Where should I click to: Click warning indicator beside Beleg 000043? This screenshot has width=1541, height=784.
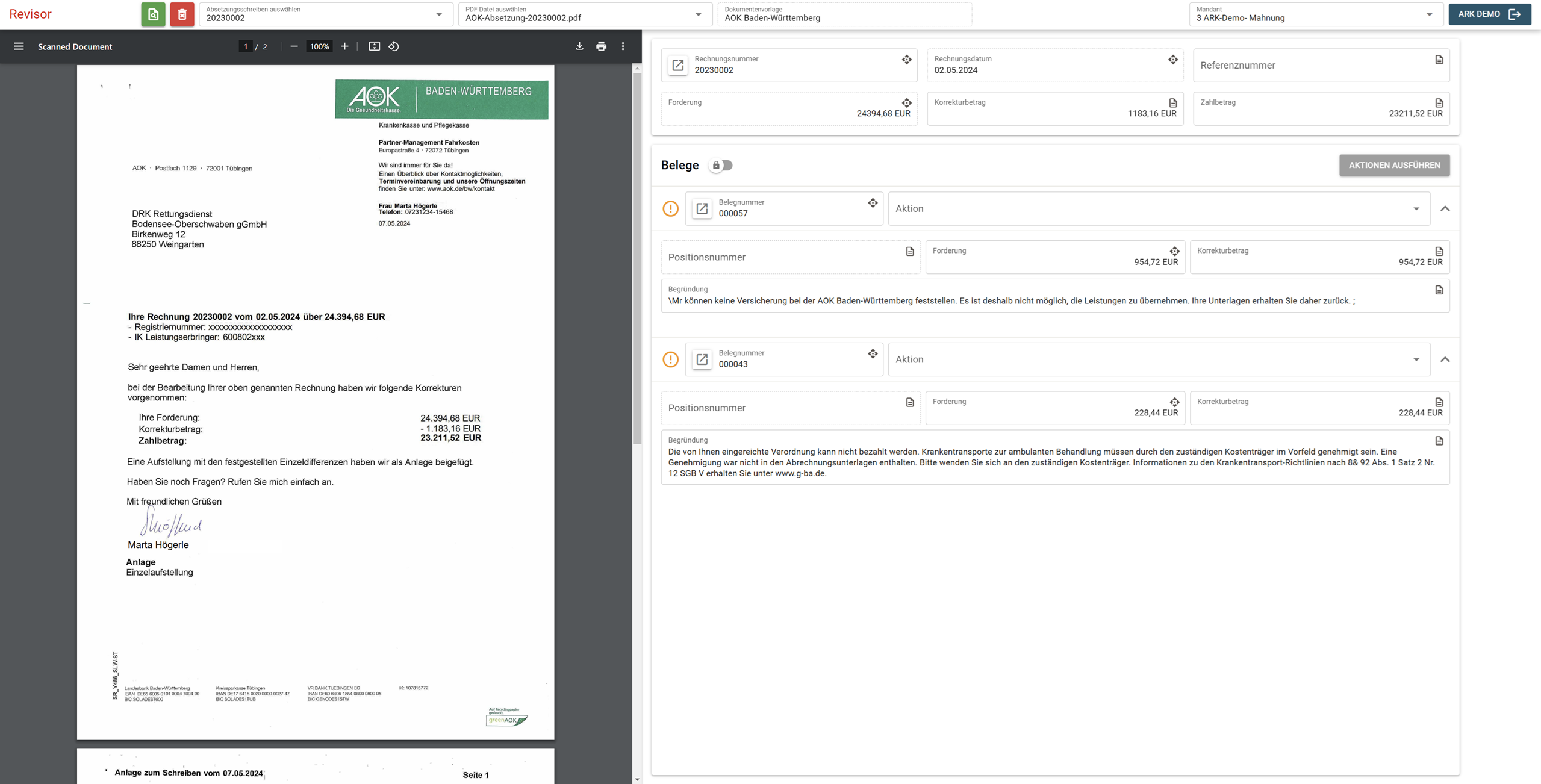(x=670, y=359)
